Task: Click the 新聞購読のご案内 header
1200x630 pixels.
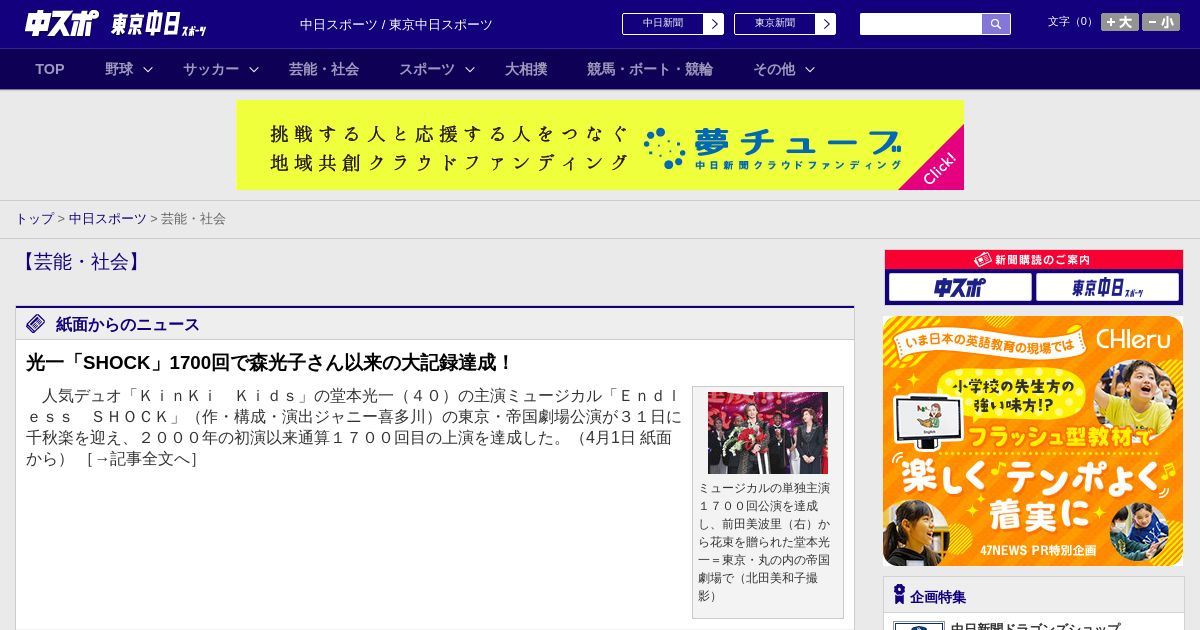Action: point(1034,259)
